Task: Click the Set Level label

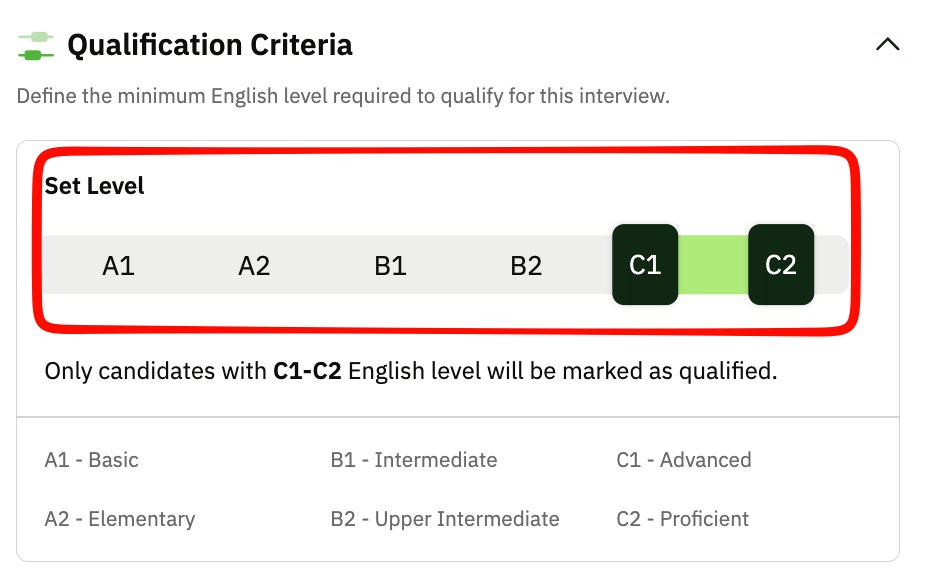Action: tap(94, 186)
